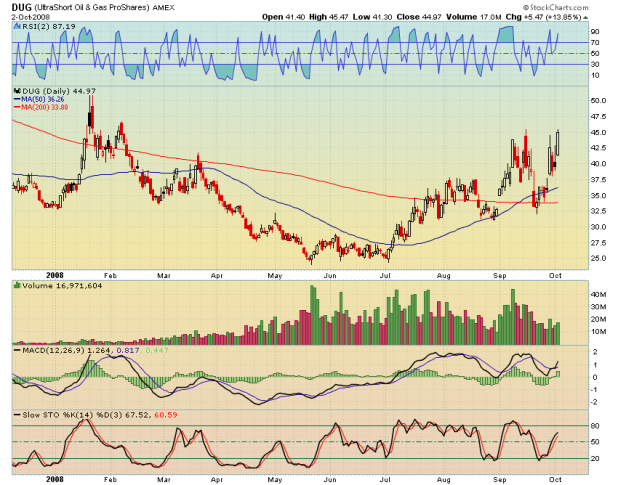
Task: Click the 40M volume axis label
Action: point(598,294)
